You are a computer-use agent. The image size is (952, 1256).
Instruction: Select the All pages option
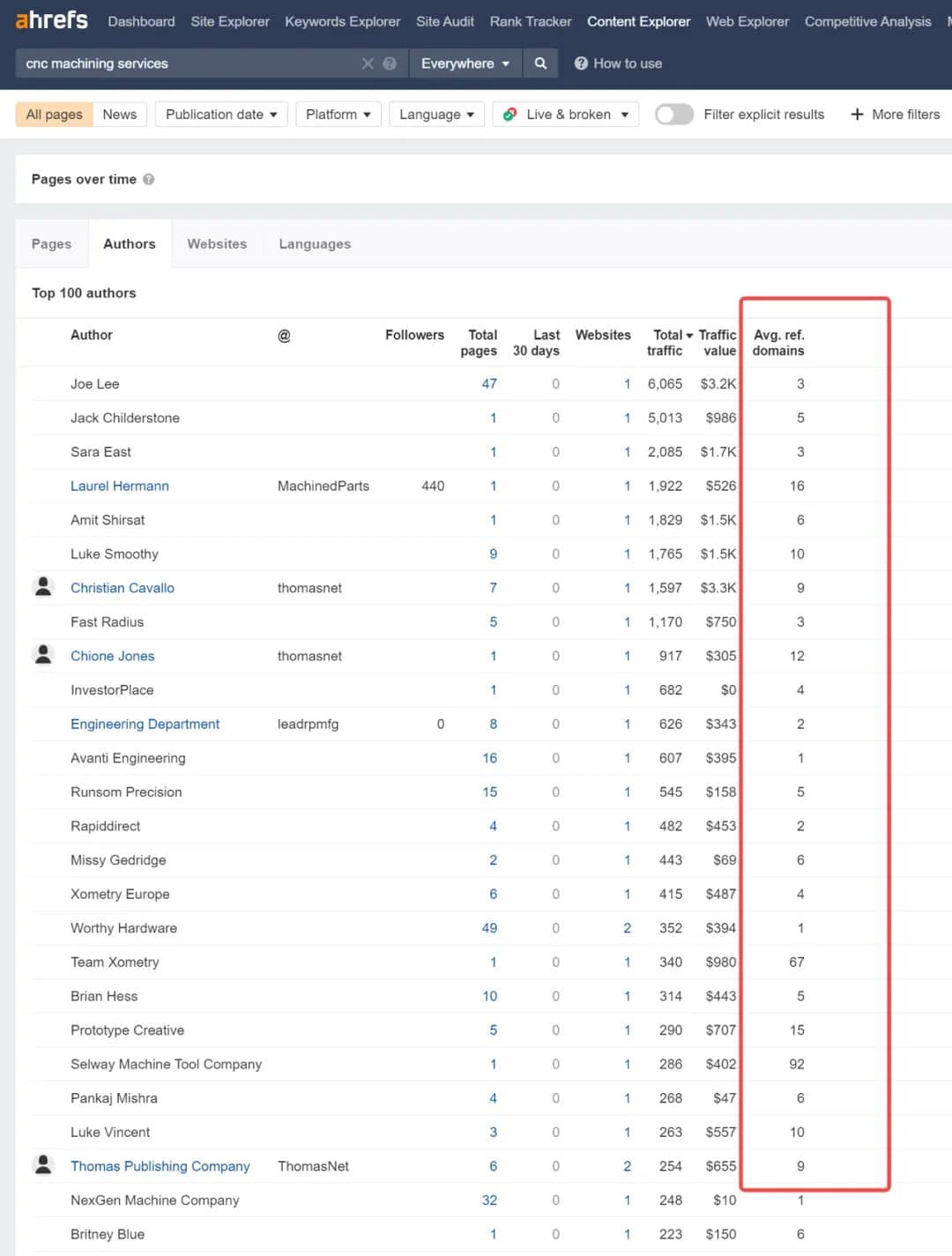pyautogui.click(x=55, y=115)
